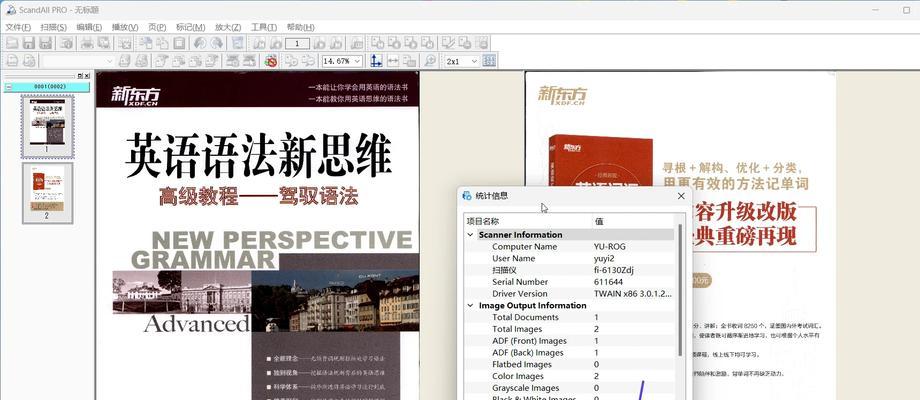Open the 页(P) menu
The width and height of the screenshot is (920, 400).
point(157,27)
